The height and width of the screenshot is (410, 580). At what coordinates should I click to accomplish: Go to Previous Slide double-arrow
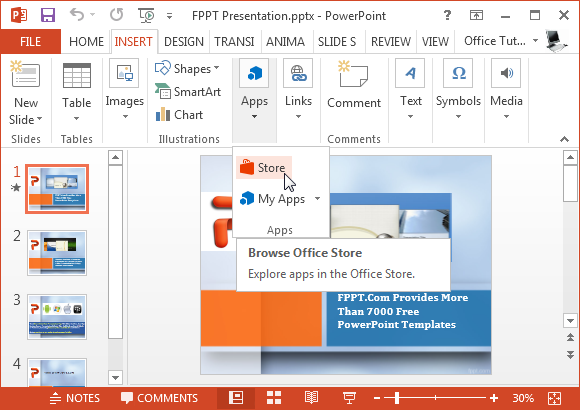coord(570,337)
